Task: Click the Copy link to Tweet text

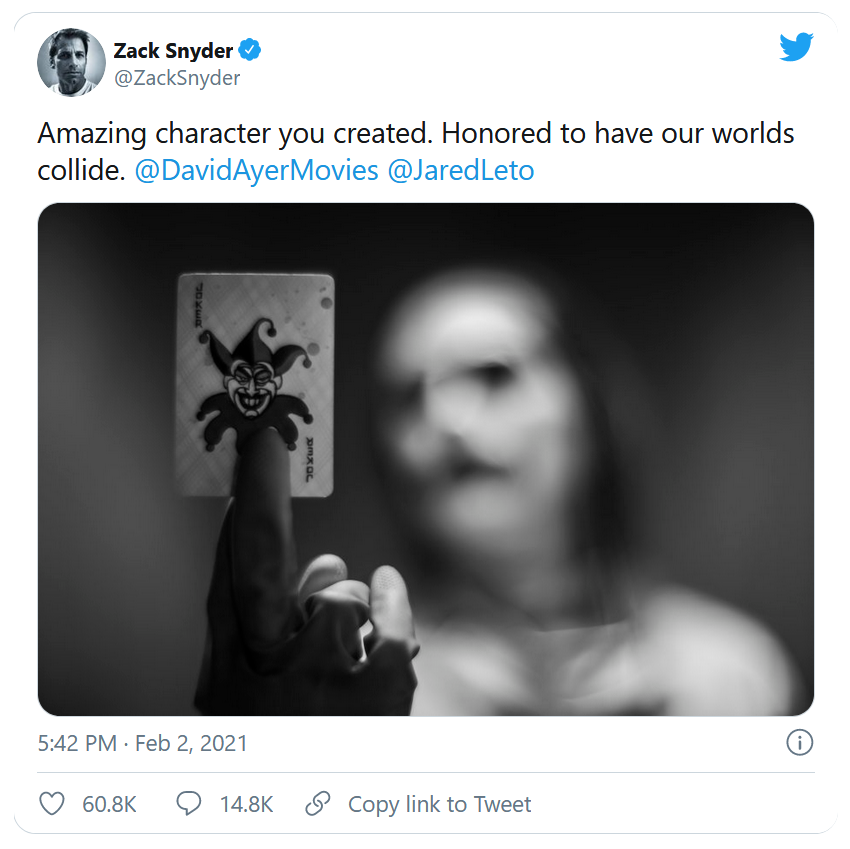Action: 439,804
